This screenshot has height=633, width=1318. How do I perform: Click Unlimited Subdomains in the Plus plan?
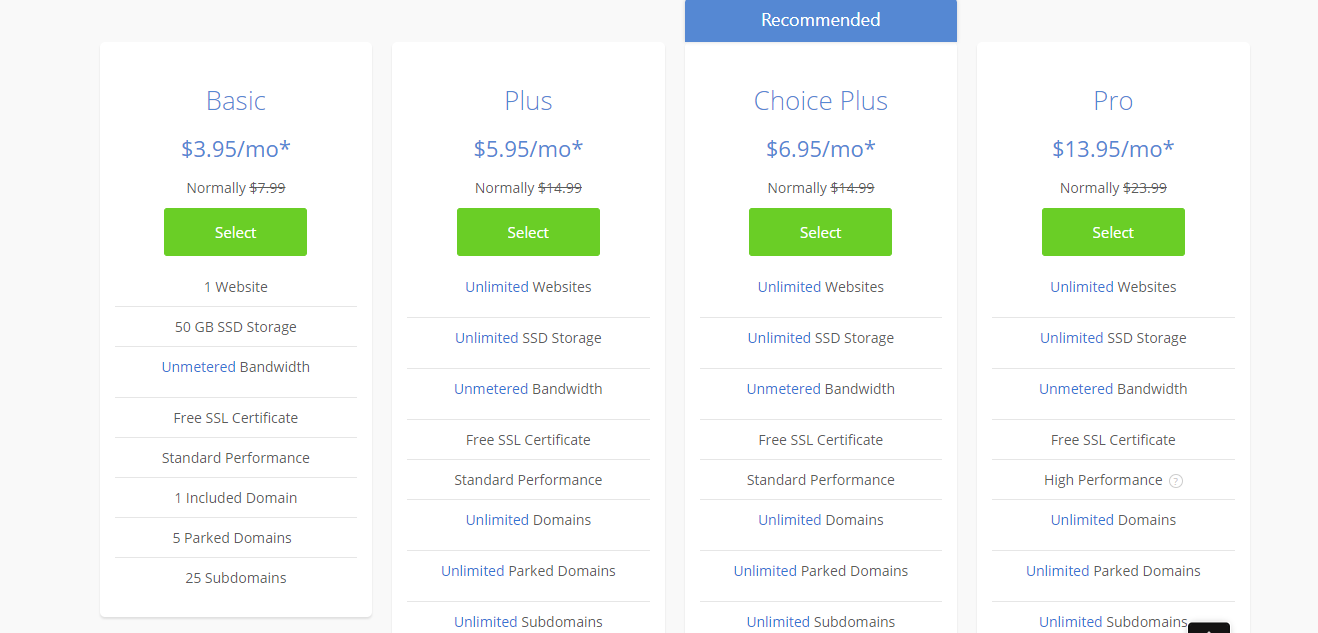click(528, 622)
